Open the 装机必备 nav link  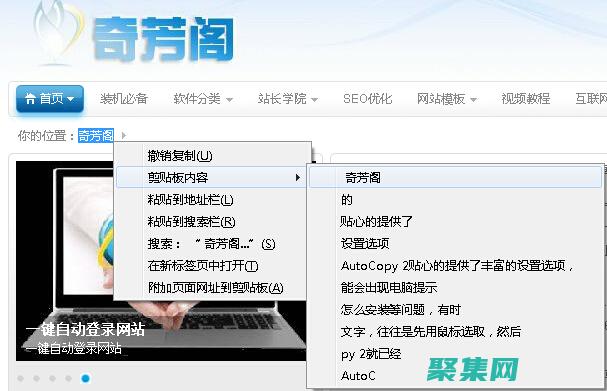(123, 99)
